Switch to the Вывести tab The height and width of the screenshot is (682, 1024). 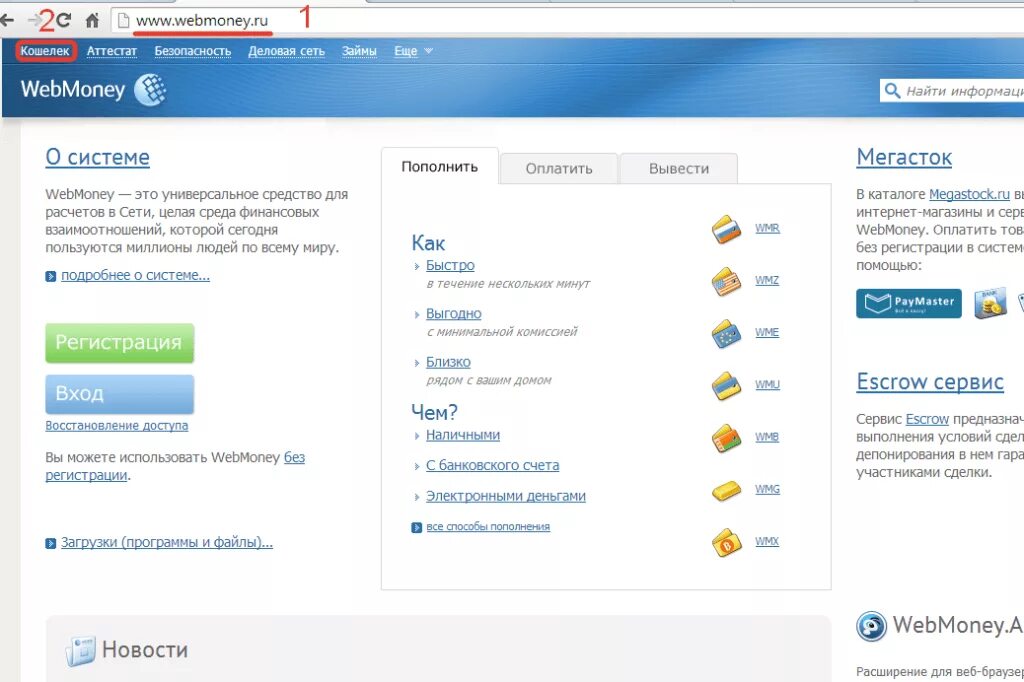679,169
